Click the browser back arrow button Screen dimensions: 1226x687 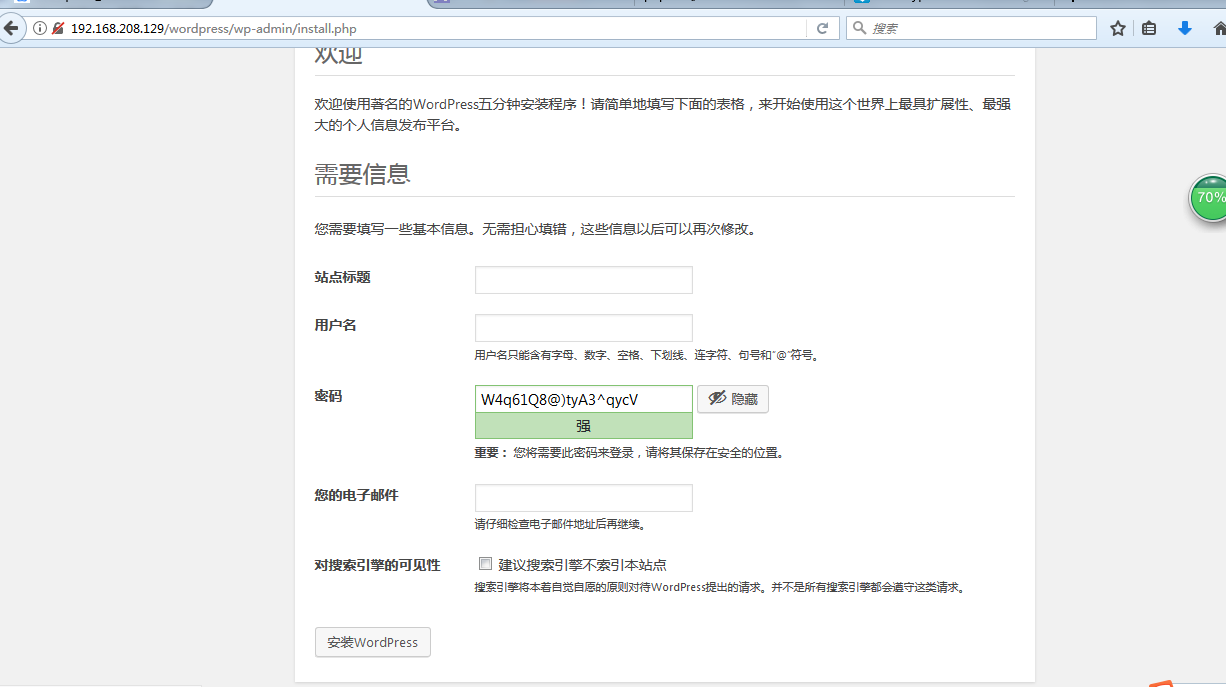pos(11,28)
